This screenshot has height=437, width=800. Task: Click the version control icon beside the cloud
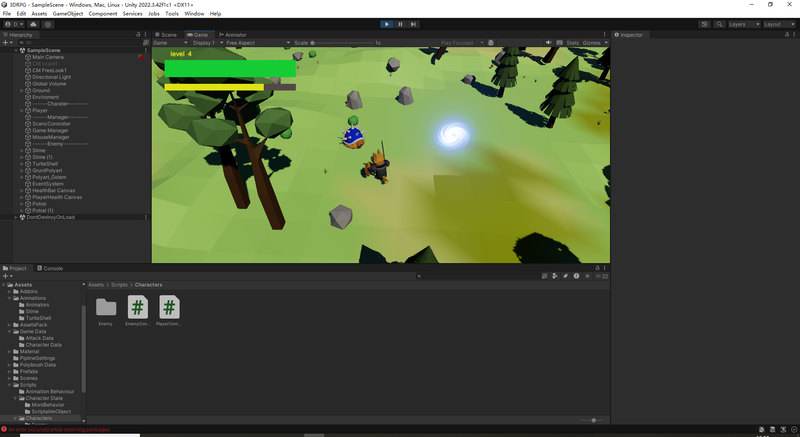(x=48, y=24)
